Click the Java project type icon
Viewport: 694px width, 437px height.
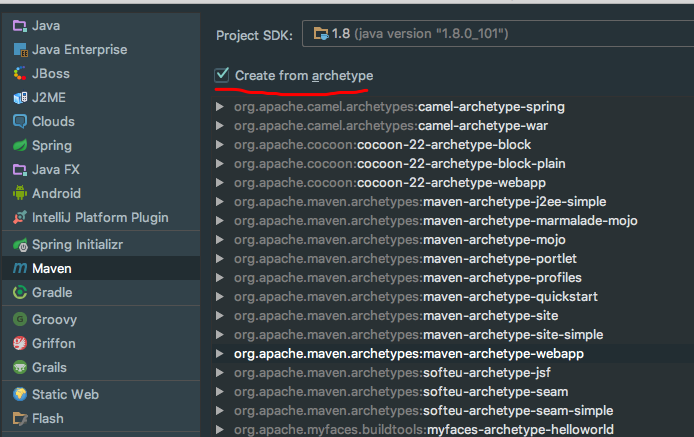(x=19, y=26)
